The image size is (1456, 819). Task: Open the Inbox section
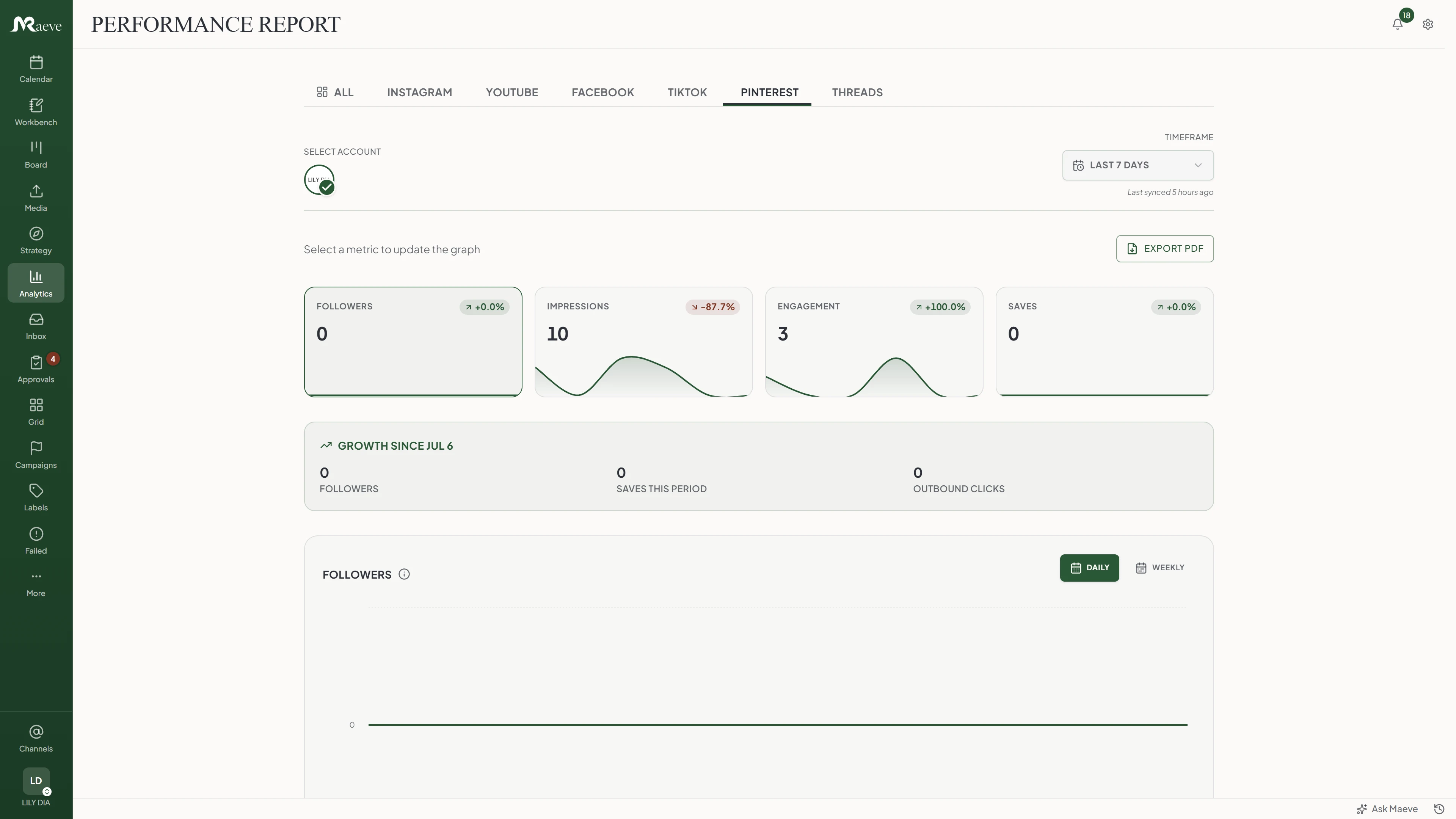[x=36, y=326]
